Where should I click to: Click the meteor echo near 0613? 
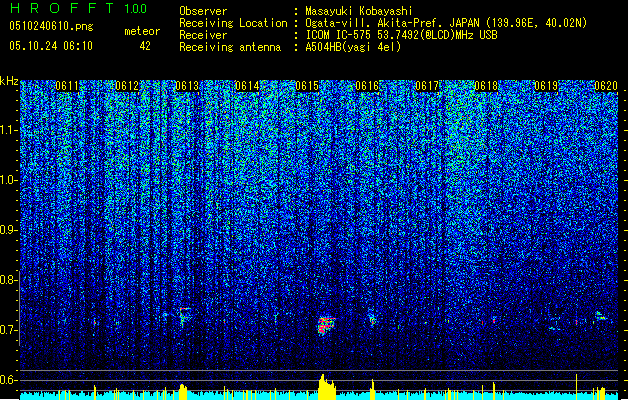coord(184,316)
